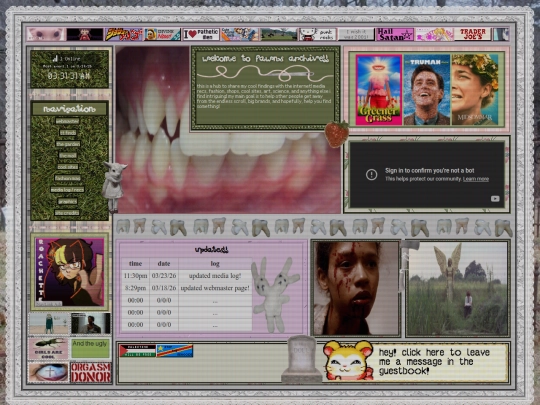Click the strawberry decoration icon

point(337,134)
